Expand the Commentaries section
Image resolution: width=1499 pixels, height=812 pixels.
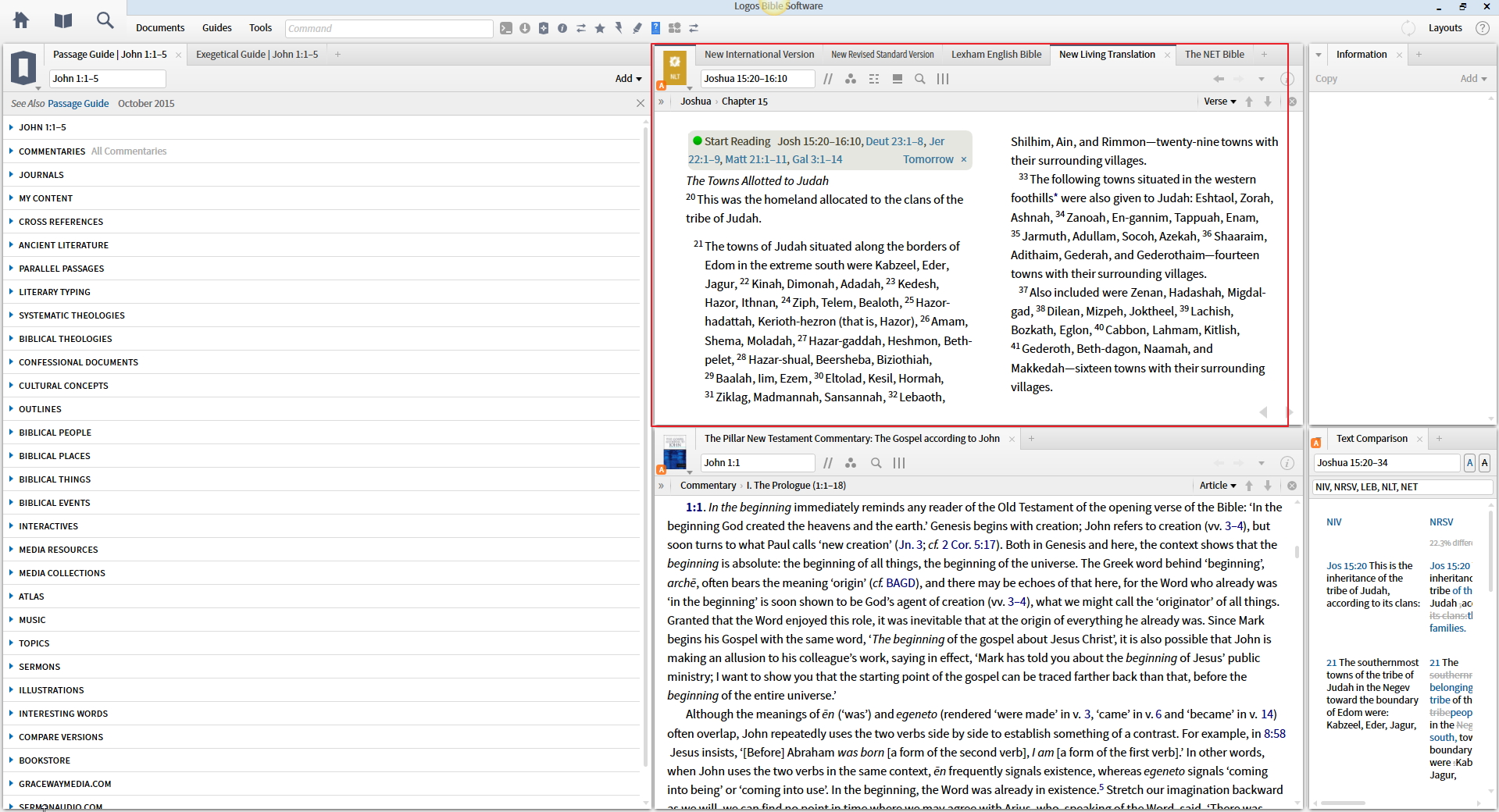click(11, 151)
